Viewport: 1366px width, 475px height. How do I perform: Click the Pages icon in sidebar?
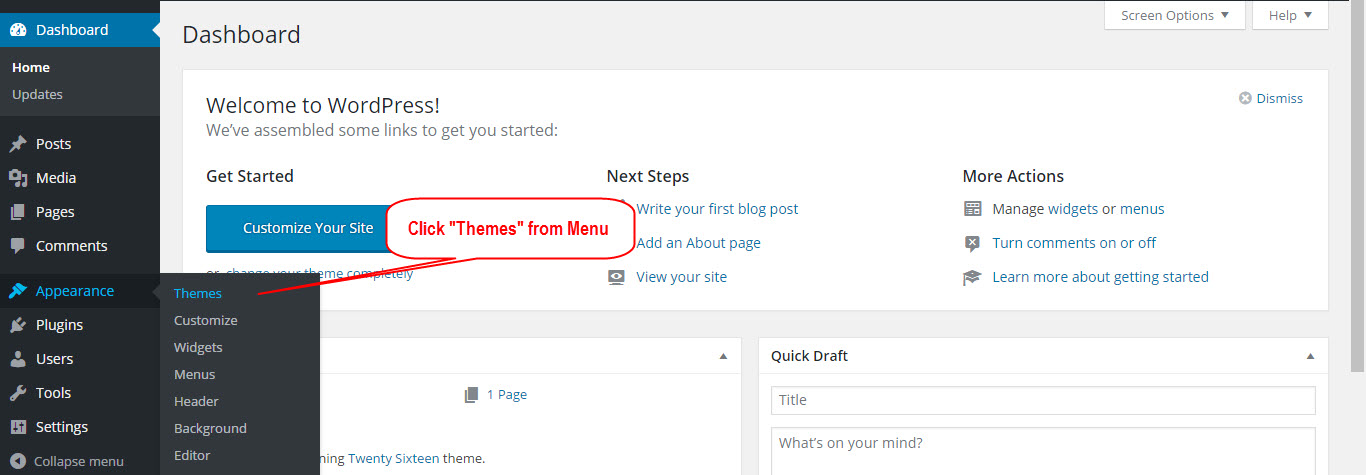[x=18, y=212]
